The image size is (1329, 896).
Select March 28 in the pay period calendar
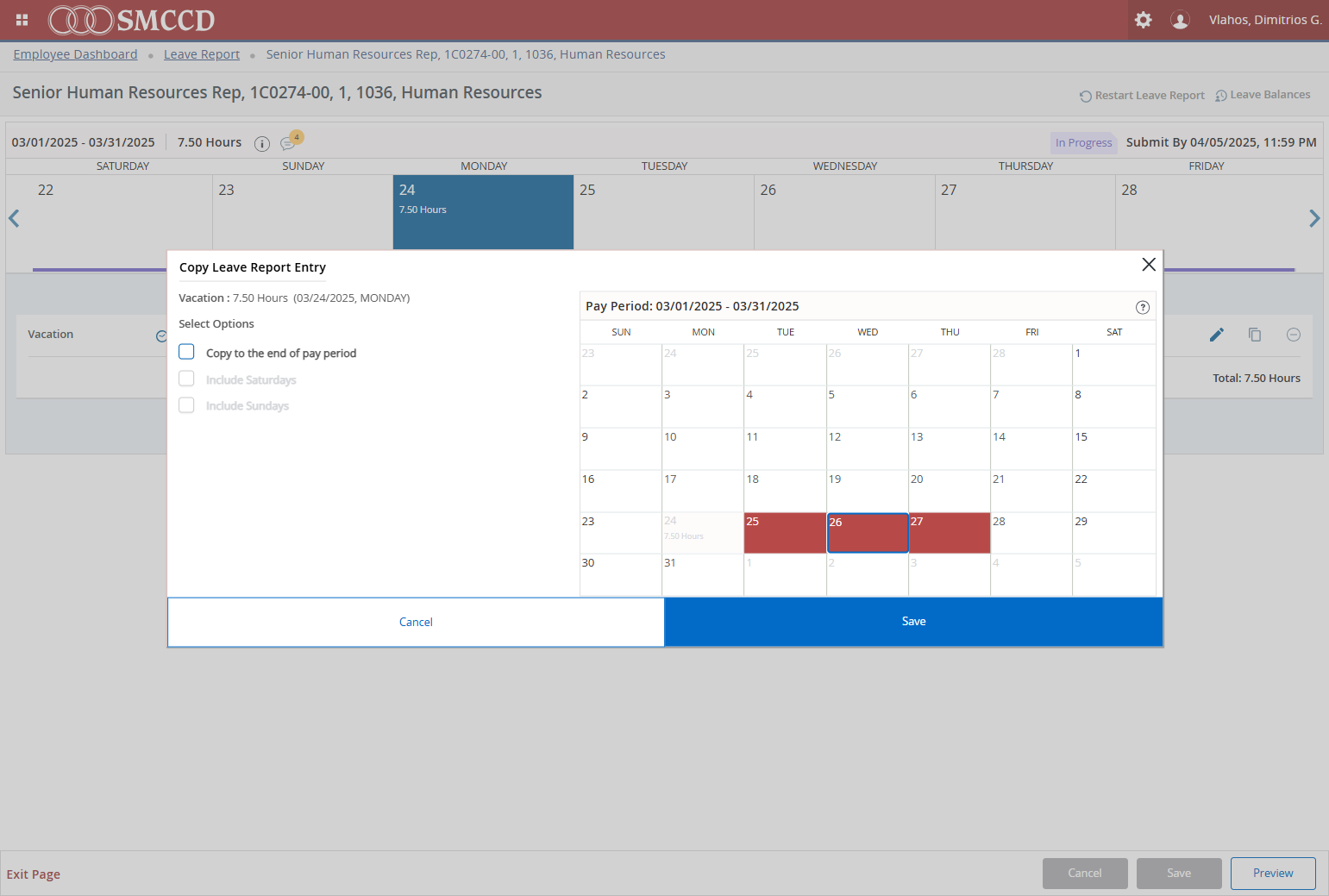coord(1031,533)
